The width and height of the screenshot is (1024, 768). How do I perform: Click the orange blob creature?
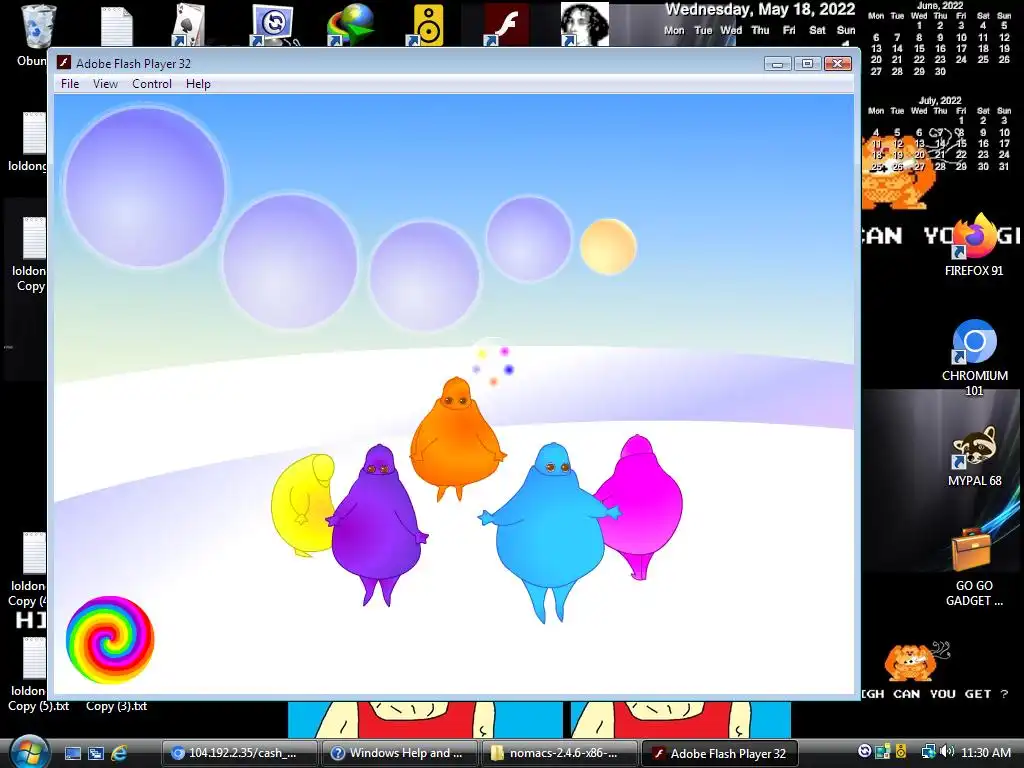pos(456,438)
